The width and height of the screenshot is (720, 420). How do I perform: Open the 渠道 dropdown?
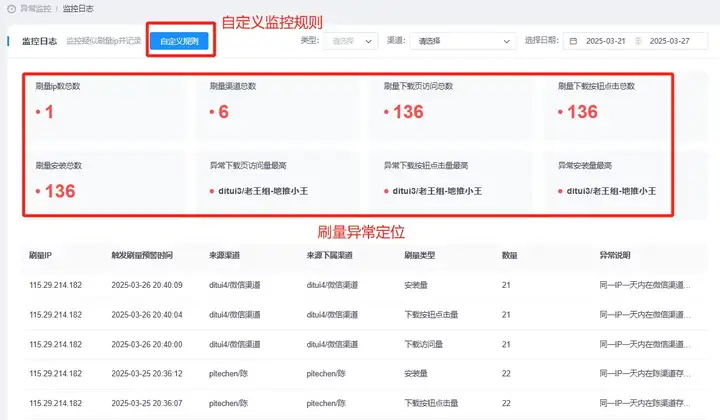[x=463, y=41]
